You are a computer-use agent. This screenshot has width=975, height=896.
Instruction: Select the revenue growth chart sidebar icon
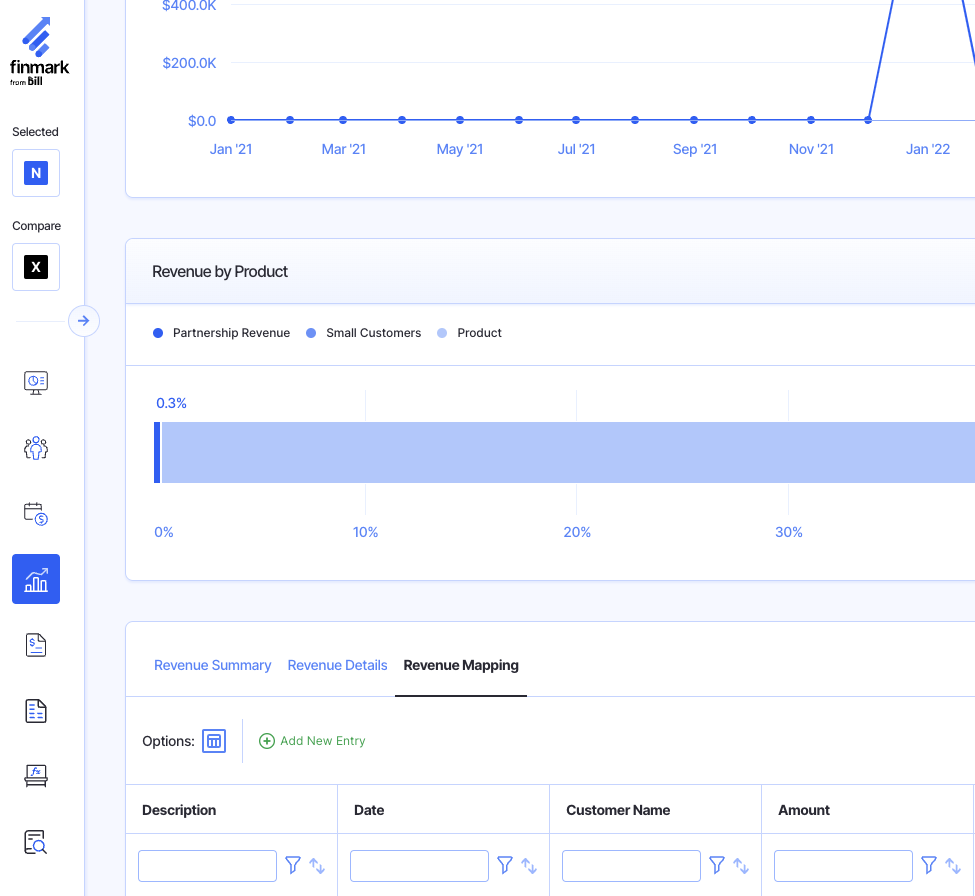pos(36,579)
